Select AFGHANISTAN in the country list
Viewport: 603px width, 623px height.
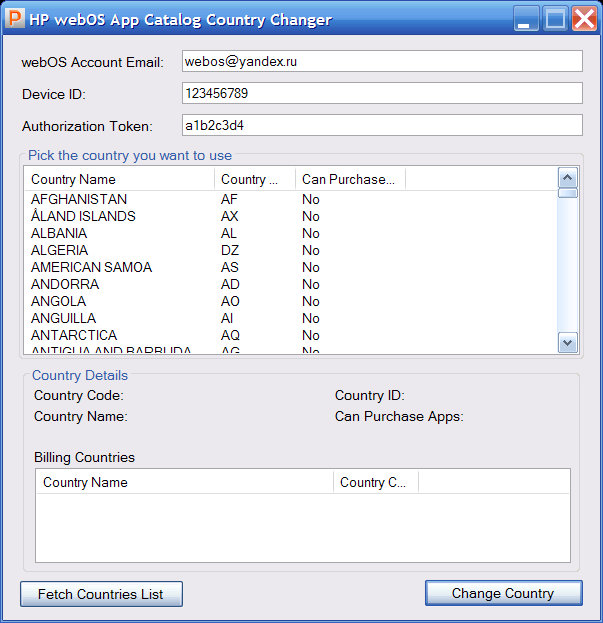pos(79,199)
